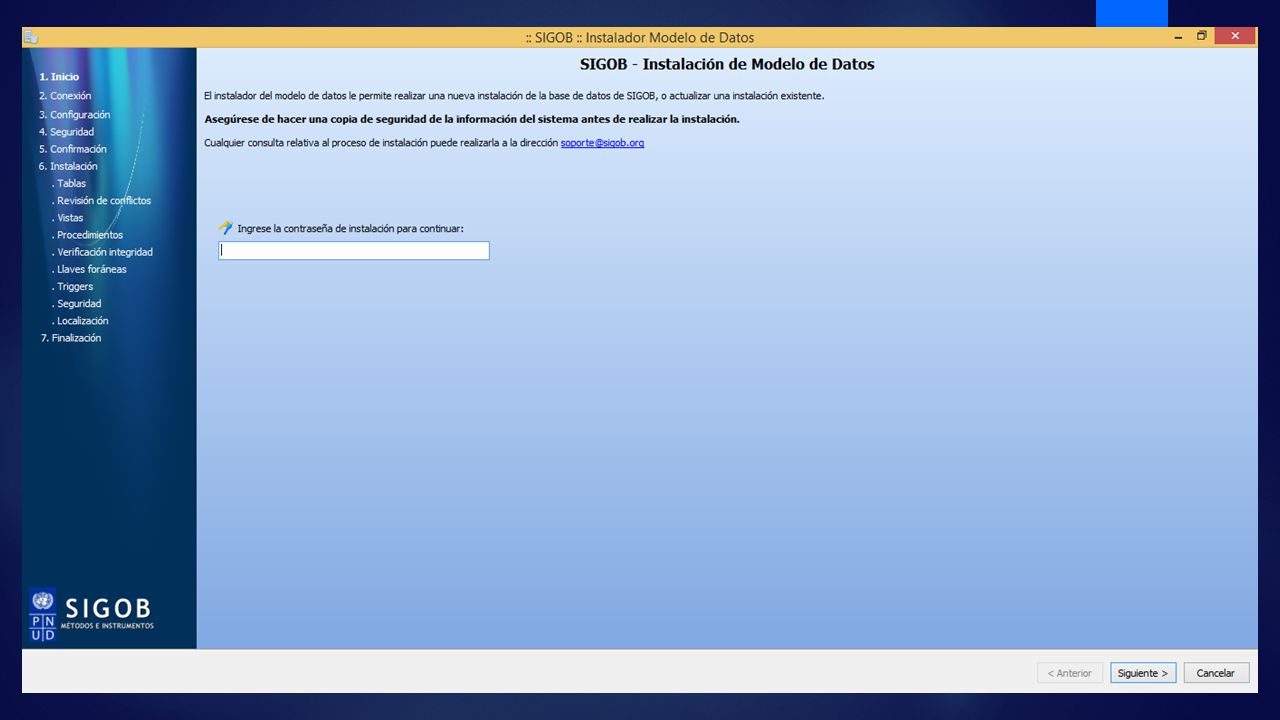
Task: Click the Siguiente > button
Action: pyautogui.click(x=1143, y=673)
